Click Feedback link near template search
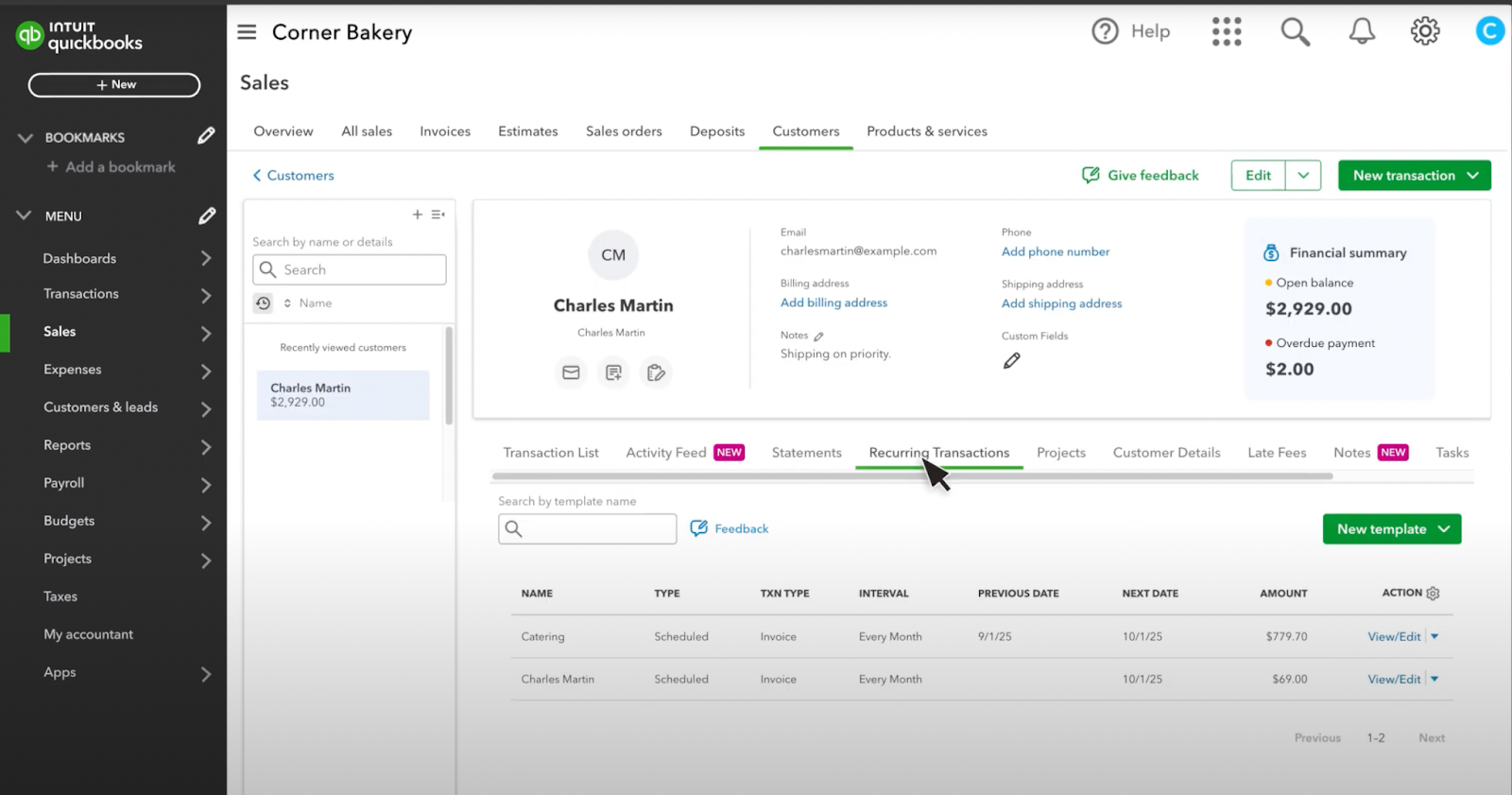 tap(730, 528)
